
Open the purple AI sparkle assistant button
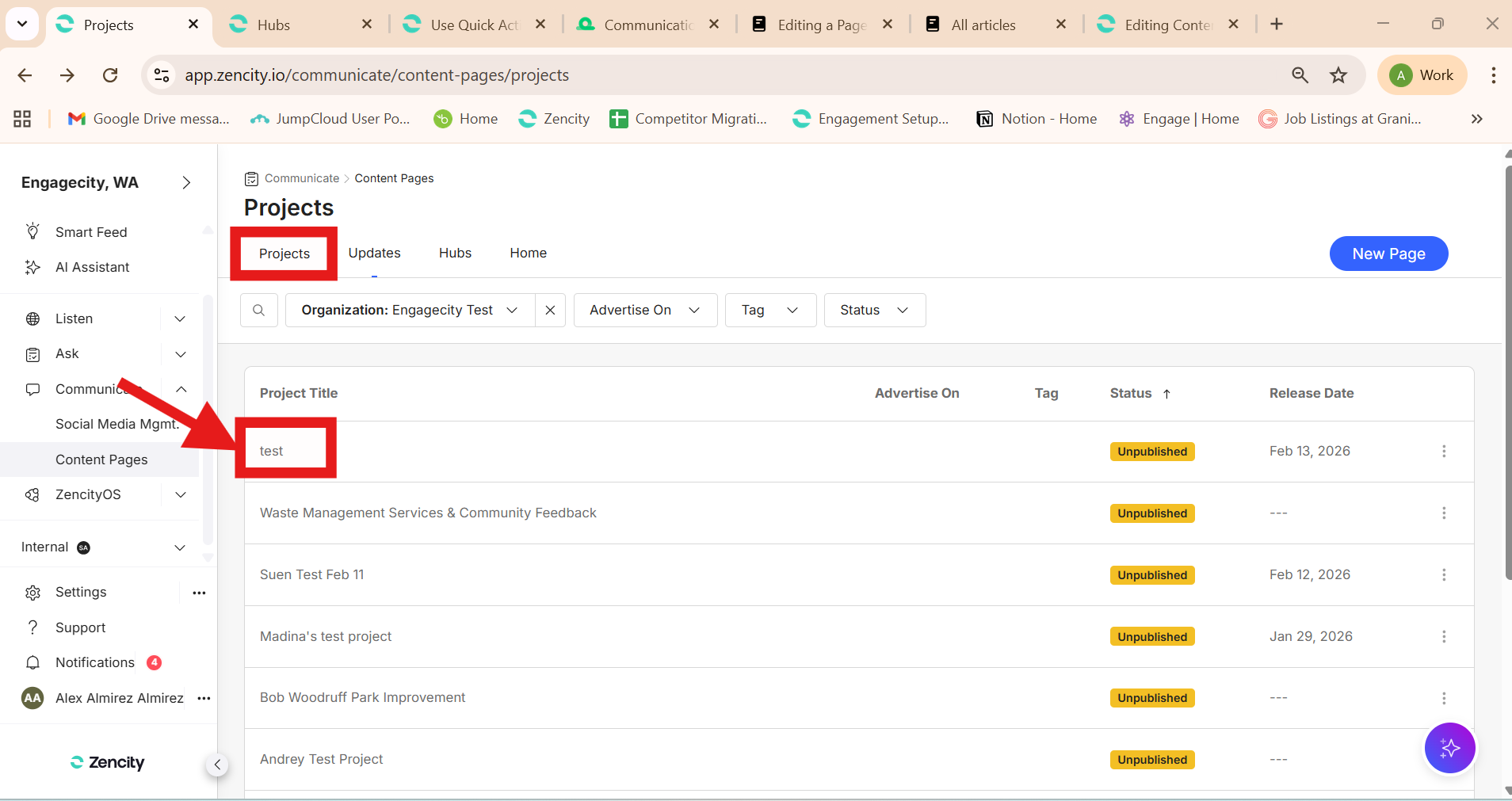coord(1449,747)
